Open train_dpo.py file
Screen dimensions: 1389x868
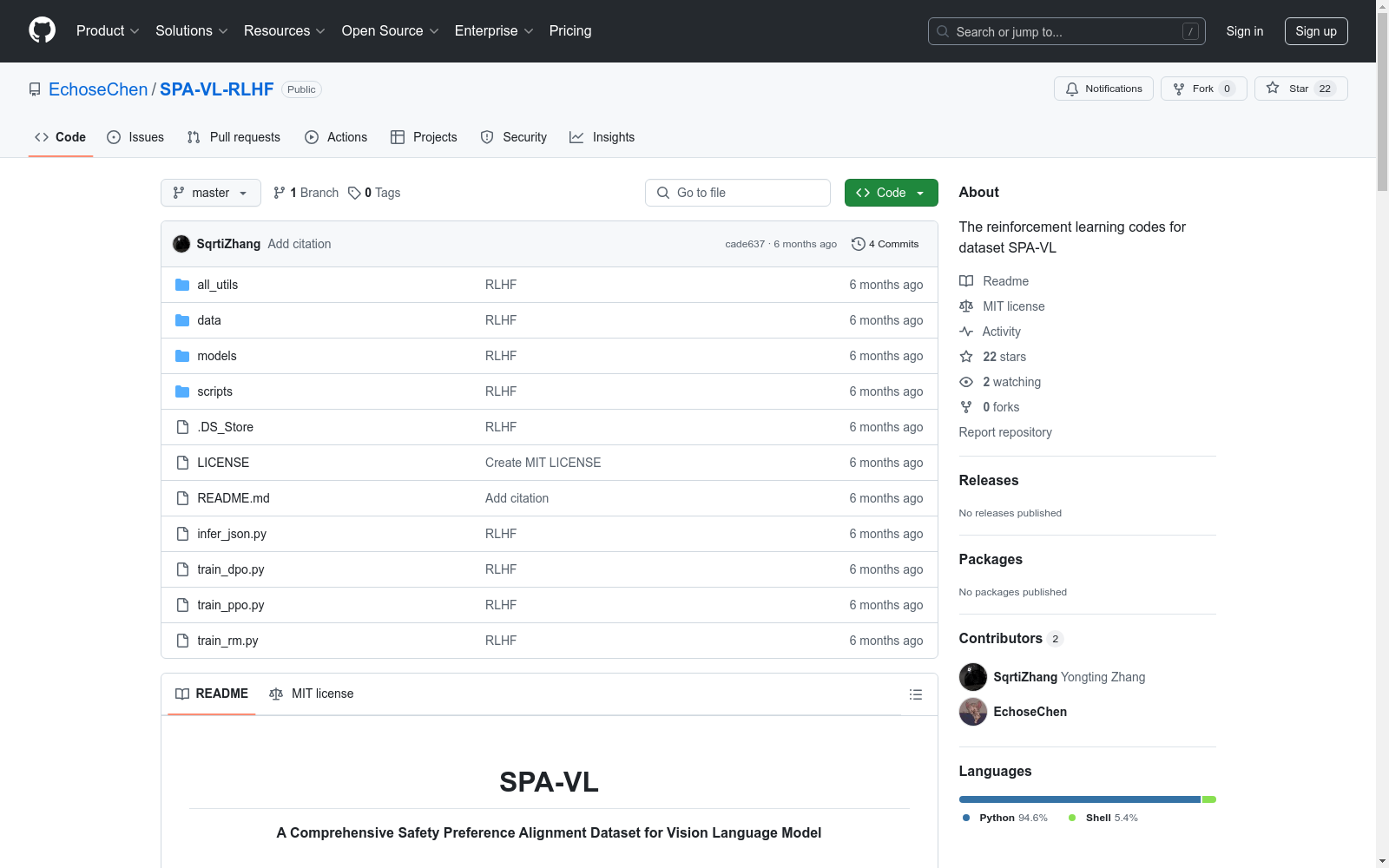click(x=231, y=569)
